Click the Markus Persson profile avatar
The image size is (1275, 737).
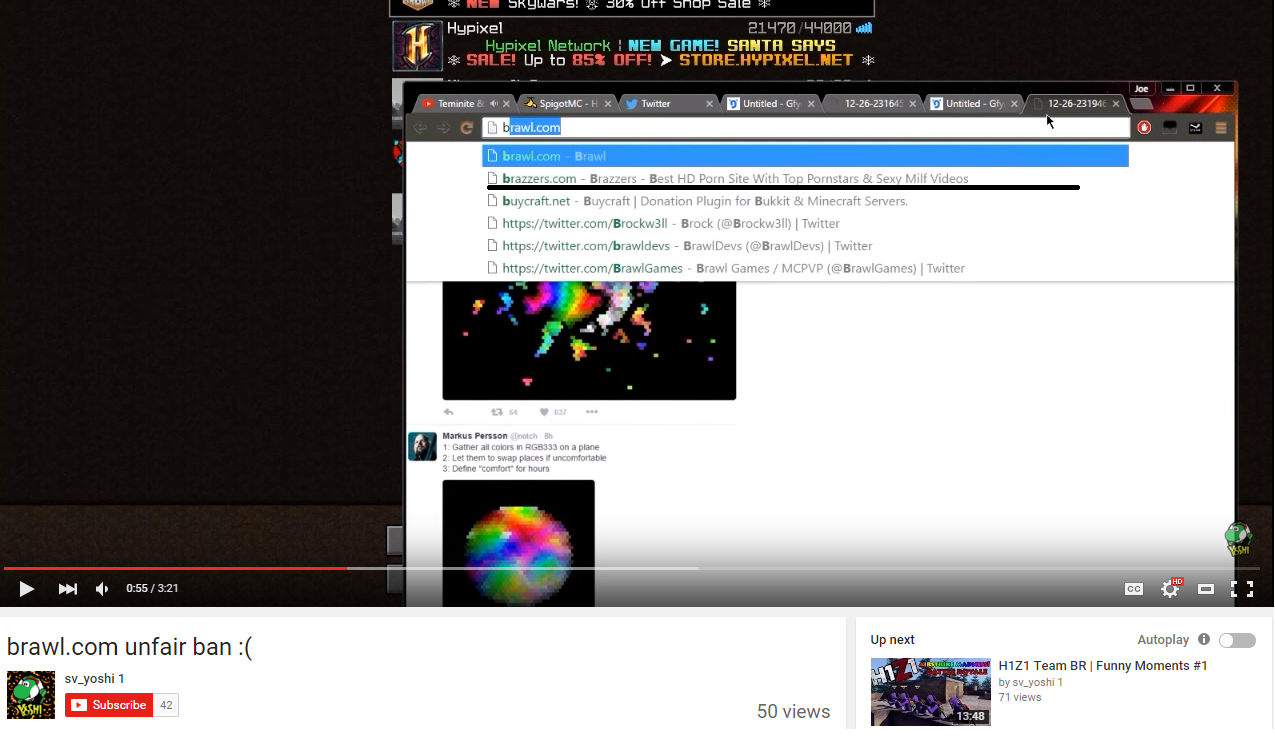[422, 446]
